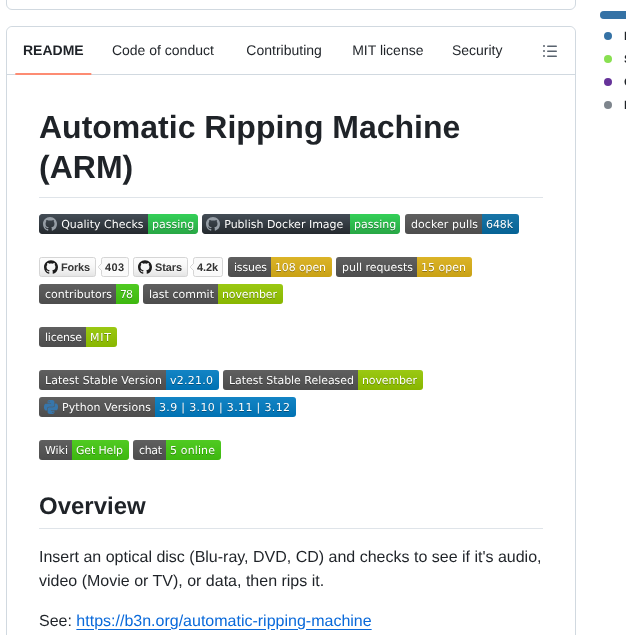The width and height of the screenshot is (626, 635).
Task: Click the GitHub icon in Quality Checks badge
Action: click(50, 224)
